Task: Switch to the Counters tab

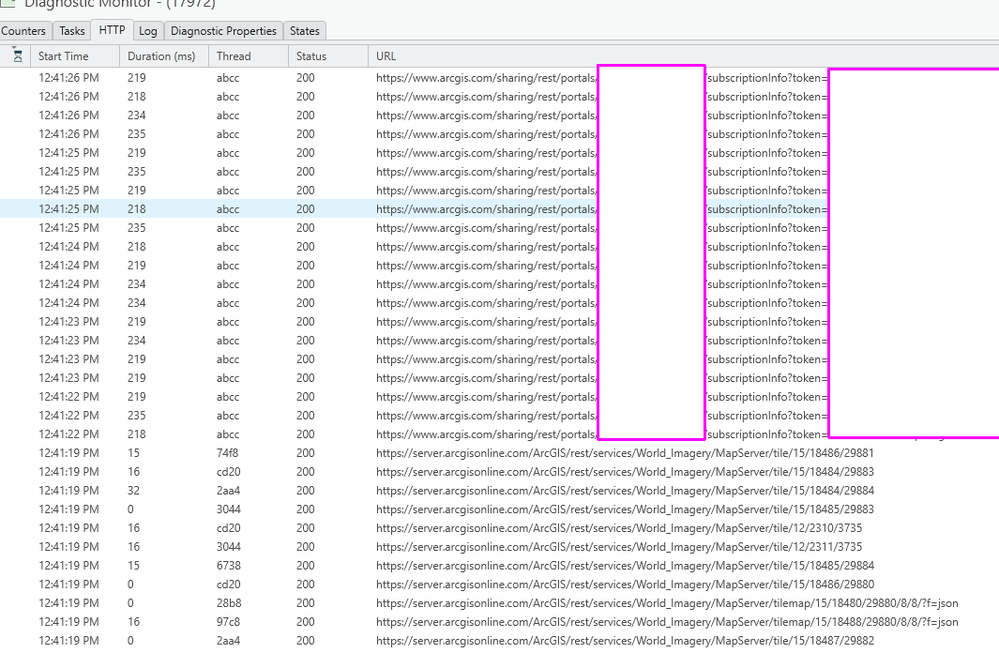Action: coord(24,31)
